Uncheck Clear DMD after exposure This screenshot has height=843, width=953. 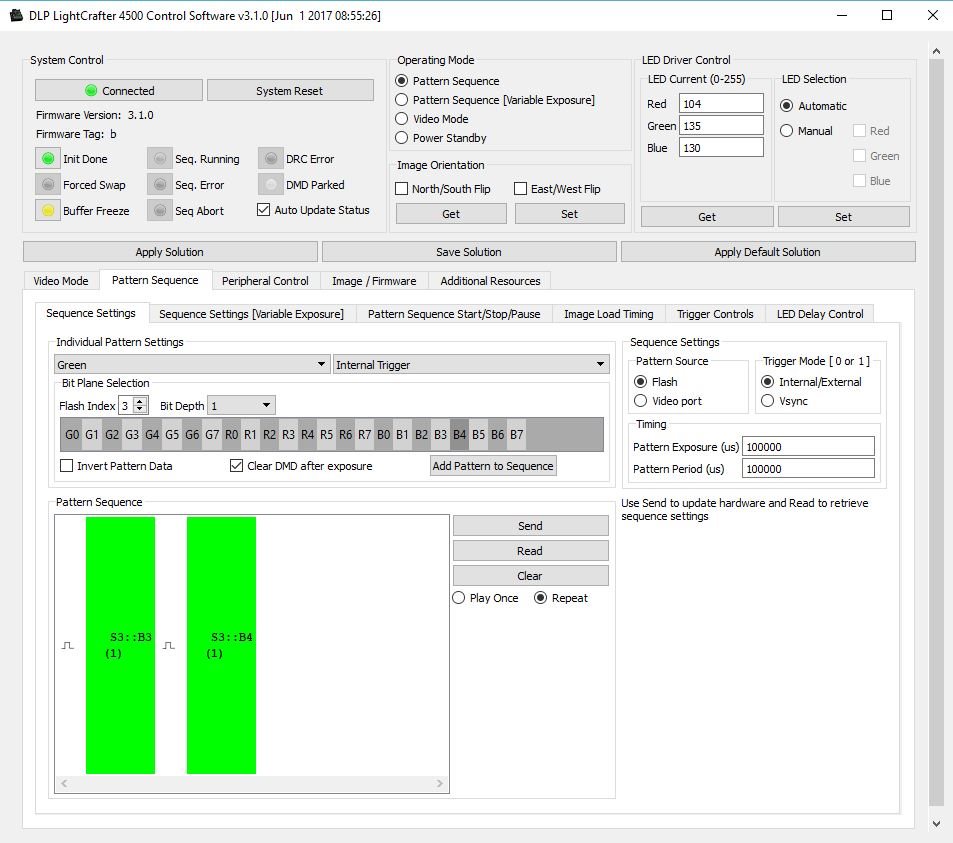(237, 464)
